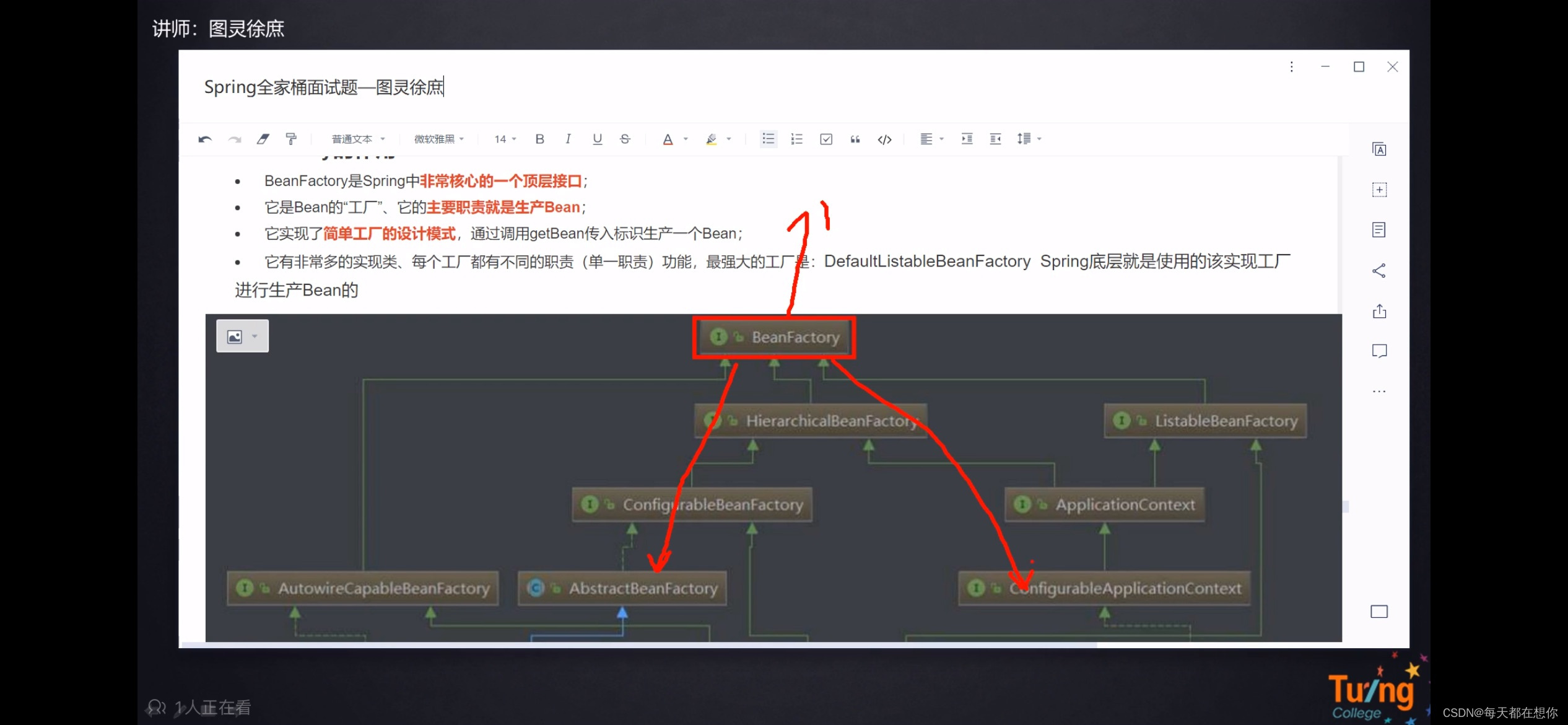Toggle strikethrough formatting
The width and height of the screenshot is (1568, 725).
pos(625,139)
